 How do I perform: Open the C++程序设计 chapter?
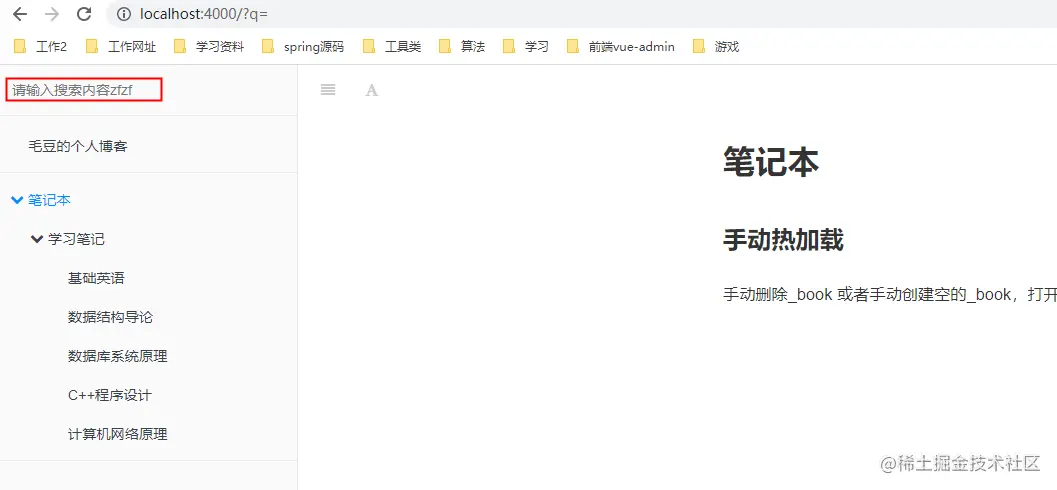coord(109,396)
